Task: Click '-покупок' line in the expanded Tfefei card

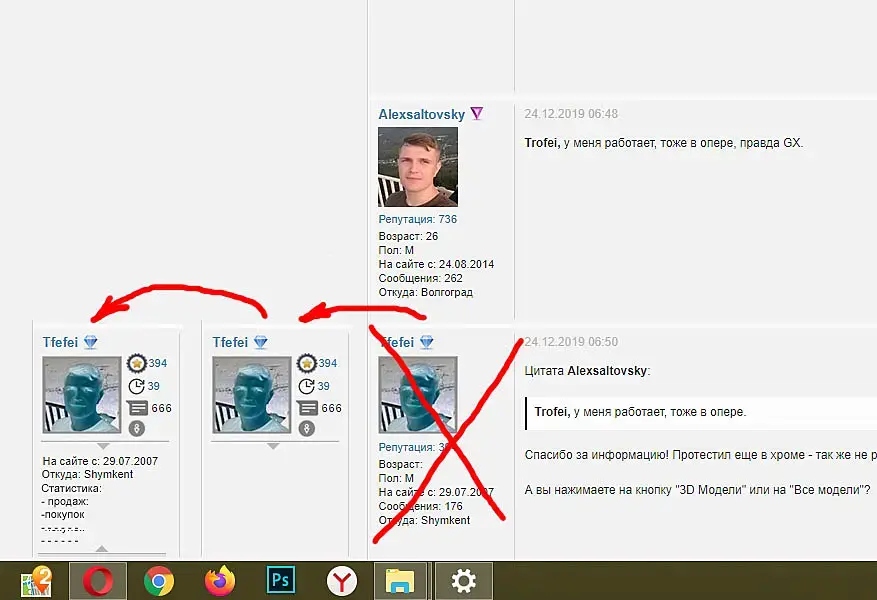Action: point(63,514)
